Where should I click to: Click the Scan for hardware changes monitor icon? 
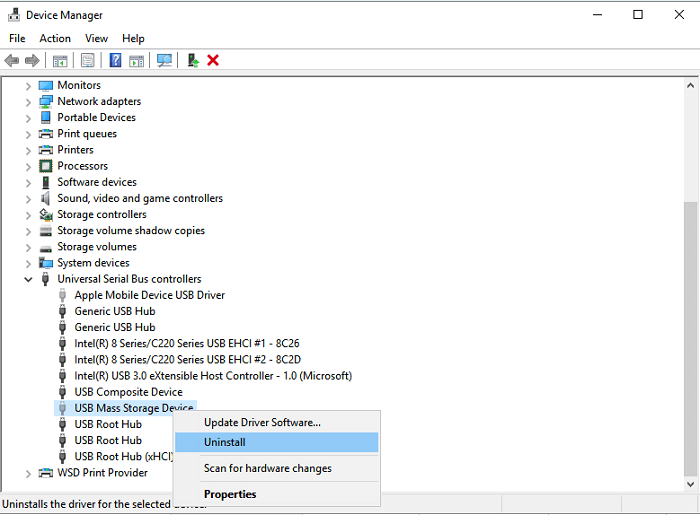coord(164,61)
